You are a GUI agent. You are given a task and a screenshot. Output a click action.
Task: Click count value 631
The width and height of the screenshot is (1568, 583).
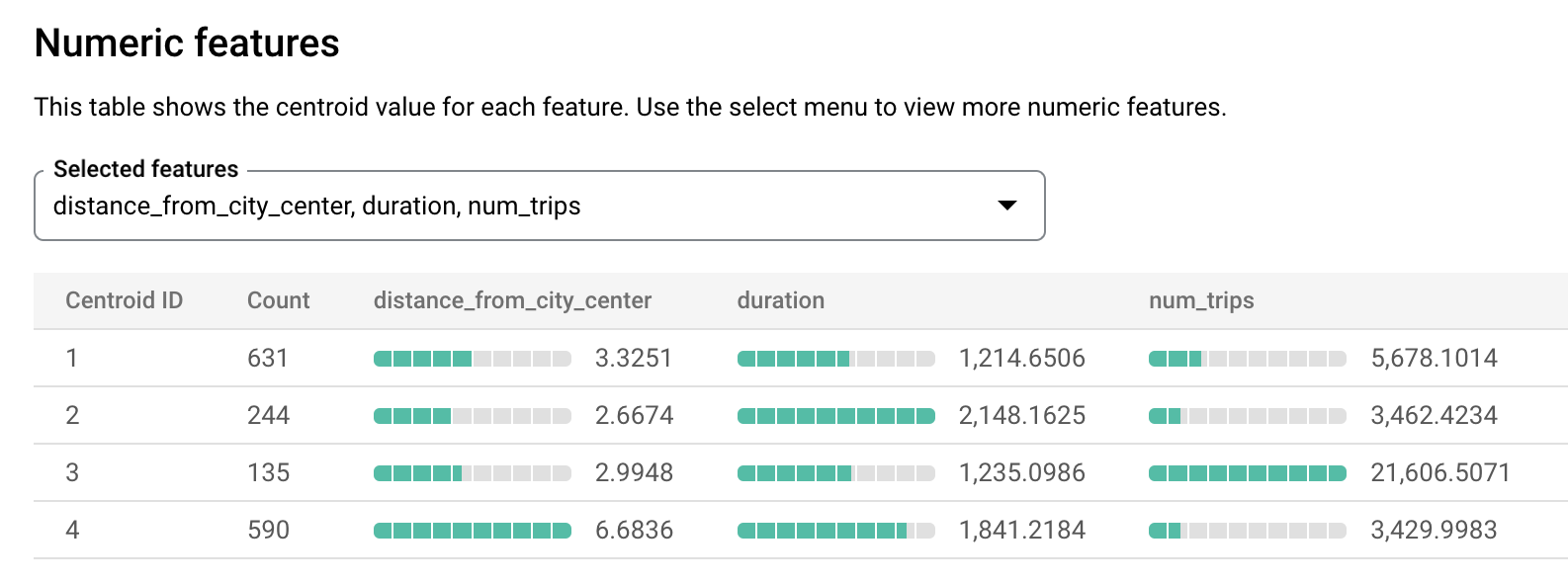tap(267, 358)
